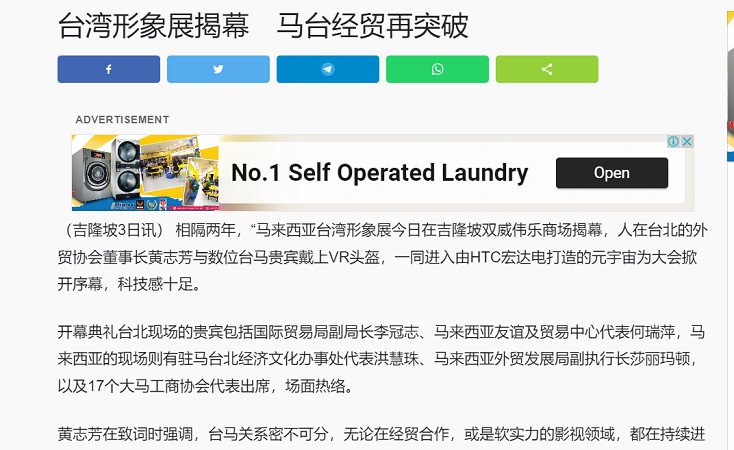Click the AdChoices info icon on the ad
This screenshot has height=450, width=734.
[673, 141]
